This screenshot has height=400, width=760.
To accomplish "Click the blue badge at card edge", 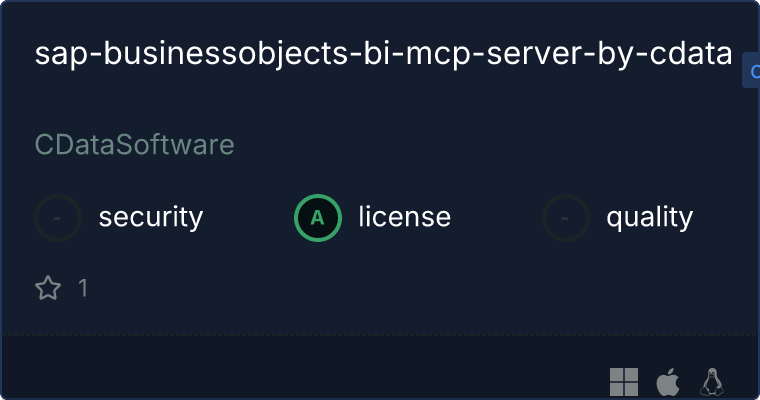I will [x=751, y=71].
